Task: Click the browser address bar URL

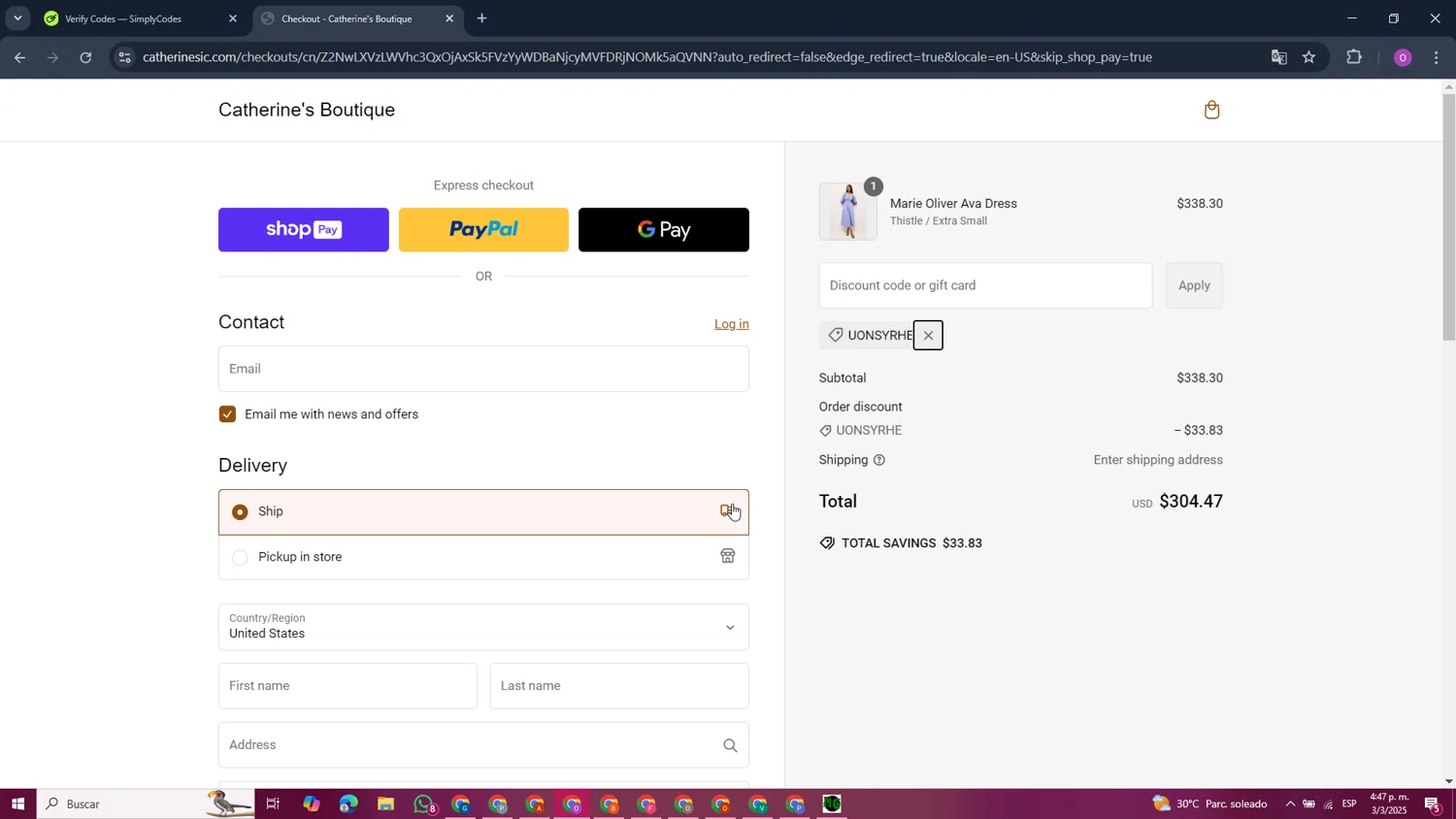Action: point(646,57)
